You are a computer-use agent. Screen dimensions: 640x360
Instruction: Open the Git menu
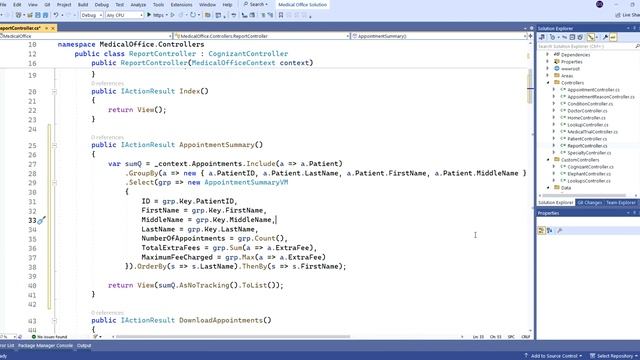pyautogui.click(x=47, y=4)
